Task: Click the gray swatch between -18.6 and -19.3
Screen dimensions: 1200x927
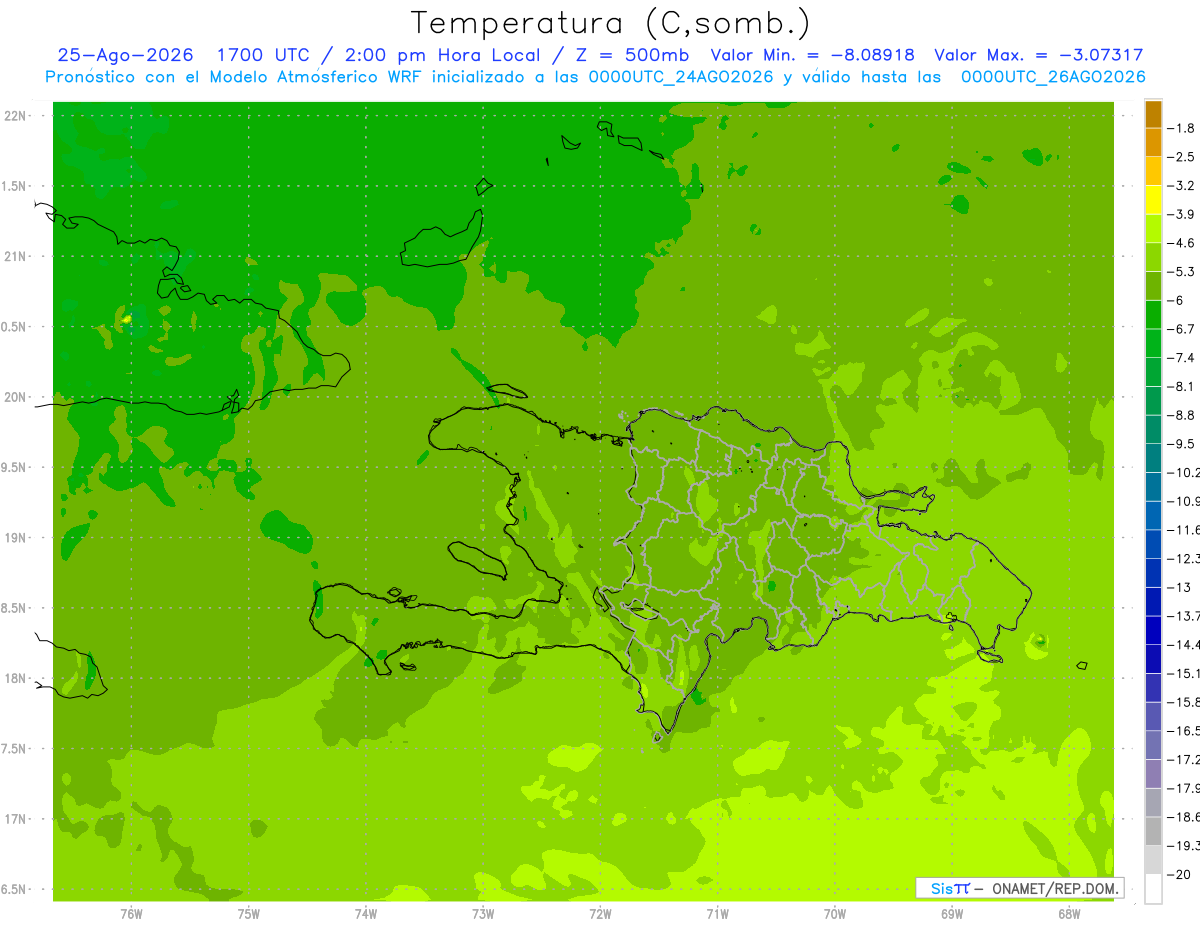Action: point(1153,831)
